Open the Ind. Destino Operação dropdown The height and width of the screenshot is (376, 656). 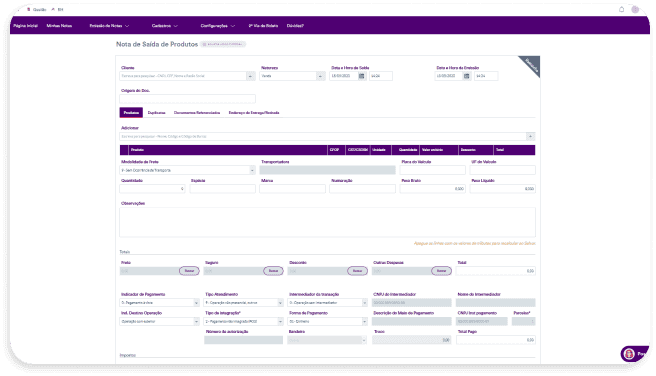tap(159, 321)
